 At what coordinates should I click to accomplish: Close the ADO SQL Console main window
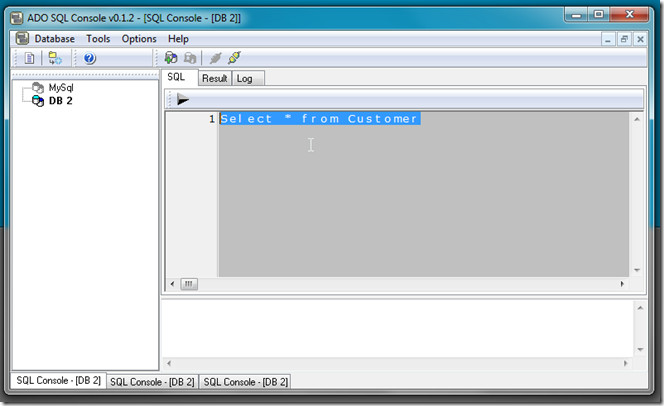(629, 15)
